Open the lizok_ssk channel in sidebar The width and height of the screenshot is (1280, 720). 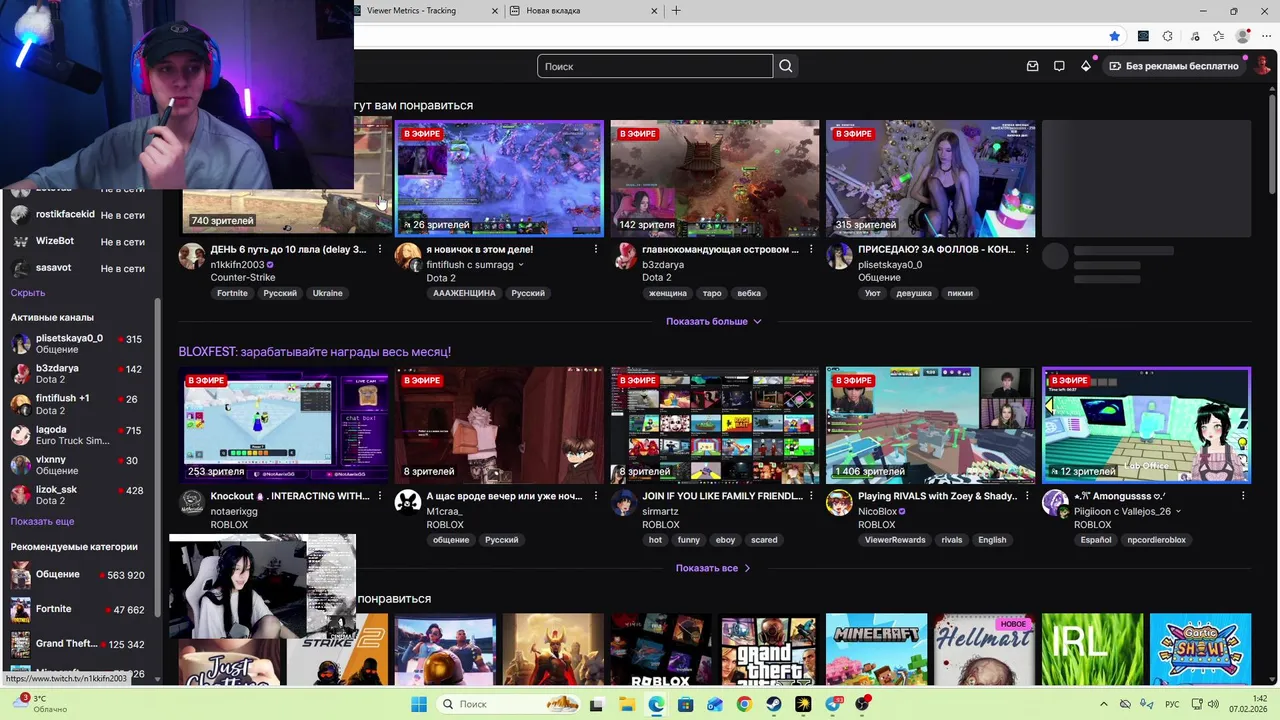coord(79,495)
